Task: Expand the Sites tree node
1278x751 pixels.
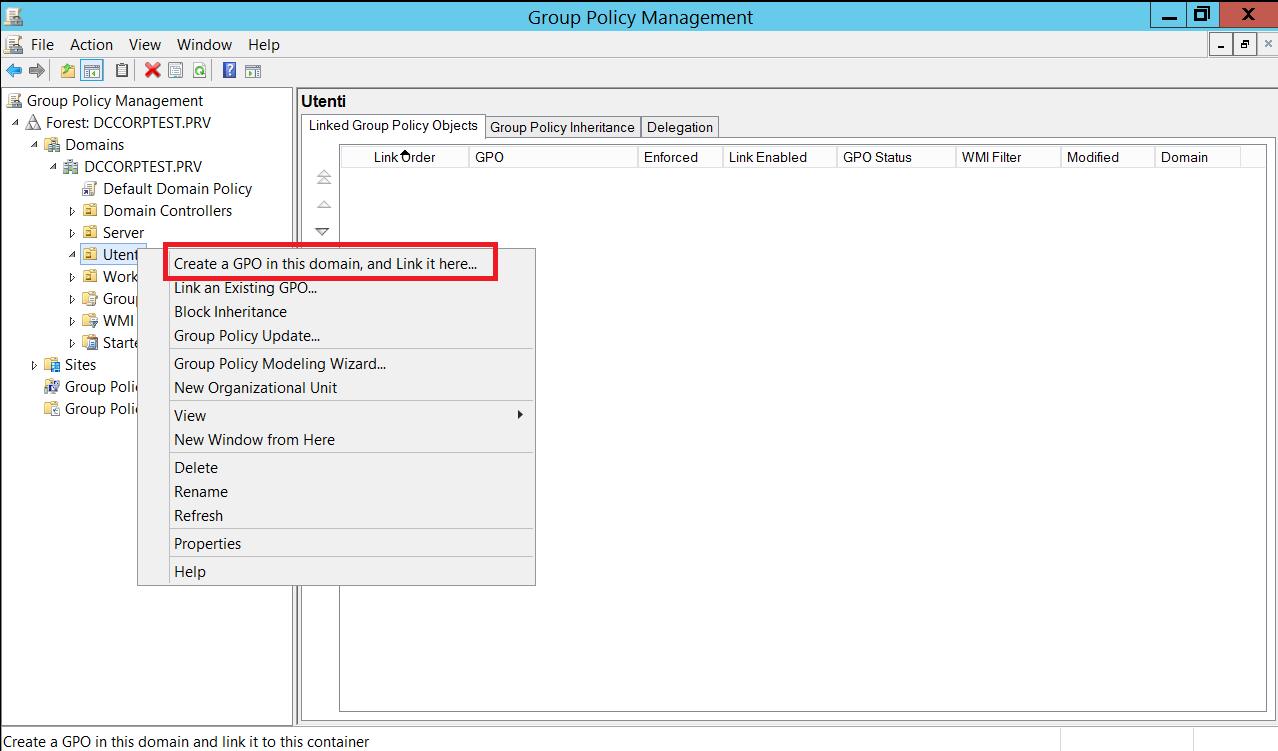Action: (x=34, y=365)
